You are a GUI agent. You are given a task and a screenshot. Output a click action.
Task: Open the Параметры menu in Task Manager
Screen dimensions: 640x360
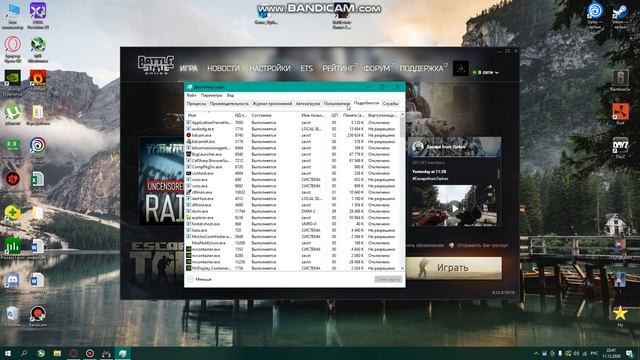coord(211,96)
